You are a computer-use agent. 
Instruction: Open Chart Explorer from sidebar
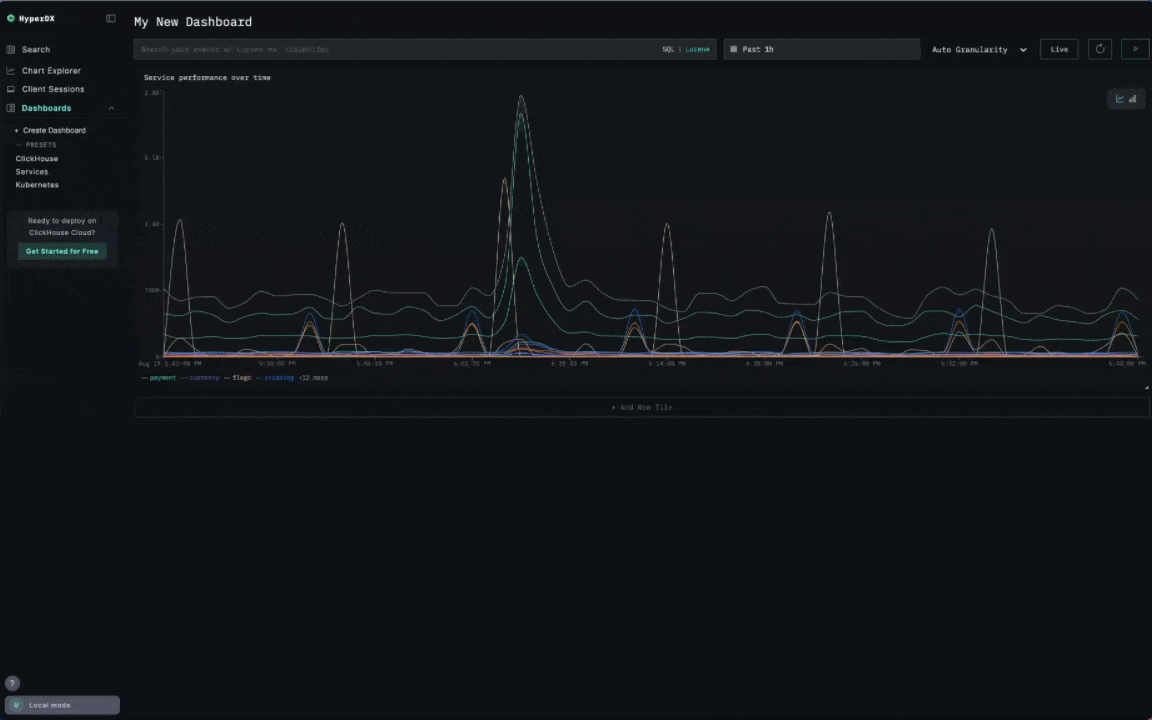coord(51,71)
